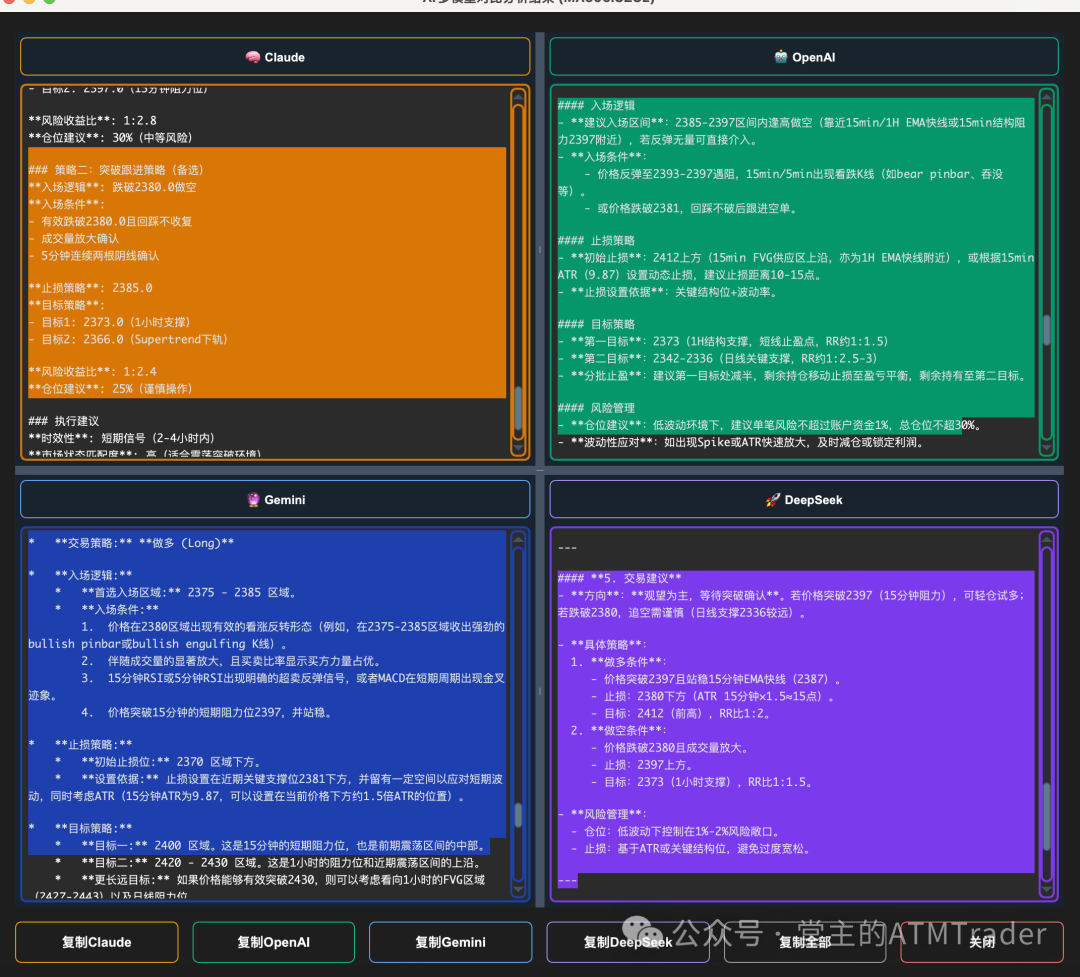1080x977 pixels.
Task: Click '成交量放大确认' in Claude panel
Action: click(74, 238)
